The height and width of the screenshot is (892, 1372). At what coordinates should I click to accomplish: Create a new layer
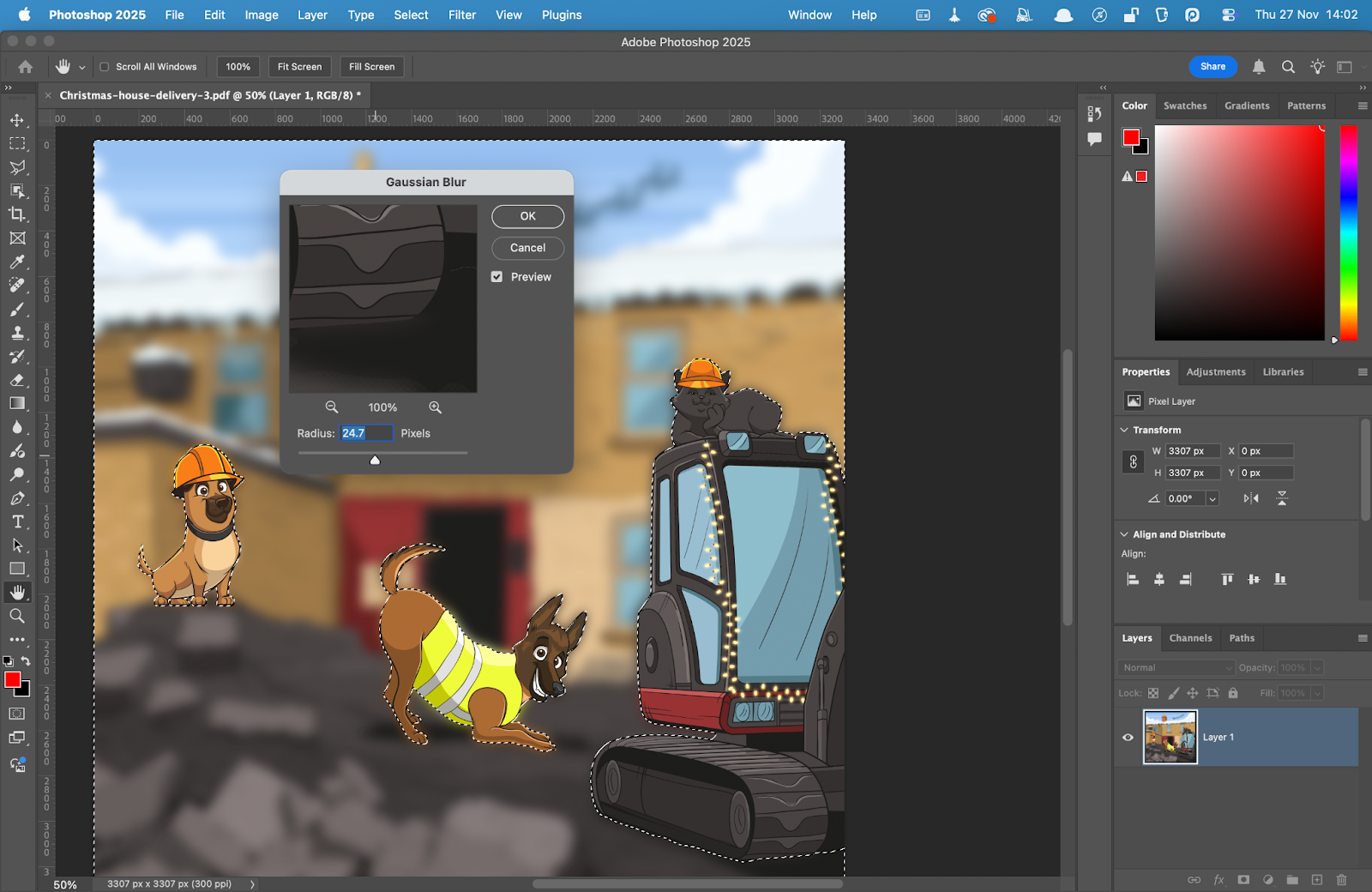(1318, 879)
